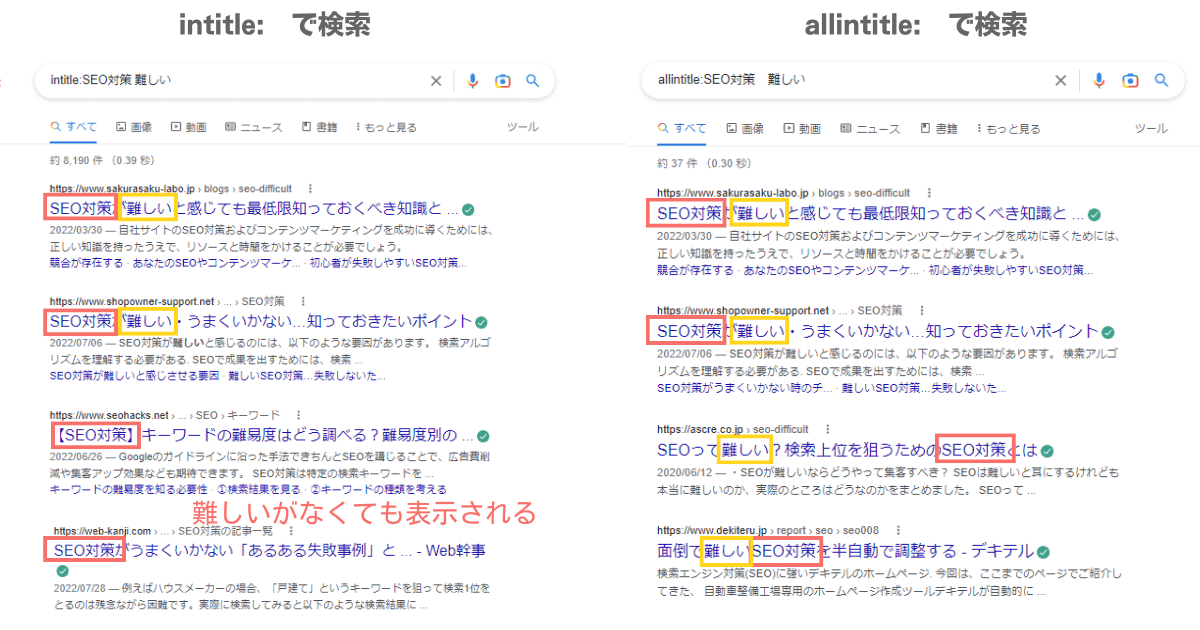Open right result SEO対策が難しいと感じても最低限知っておくべき知識

pos(870,213)
